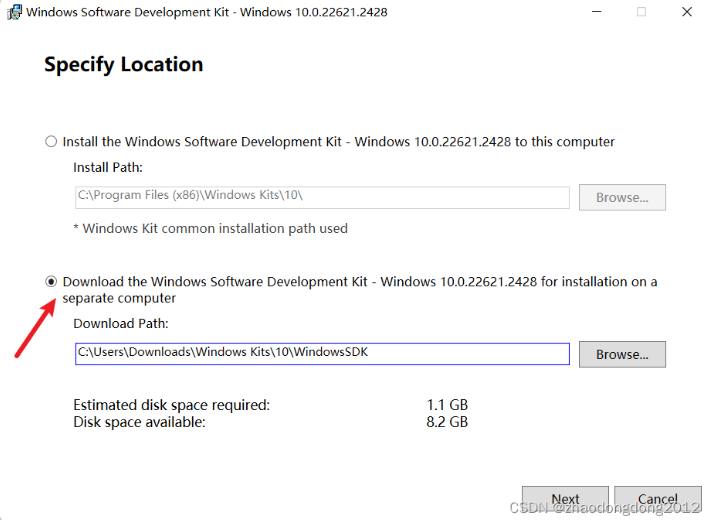Click the Specify Location heading
708x520 pixels.
124,65
